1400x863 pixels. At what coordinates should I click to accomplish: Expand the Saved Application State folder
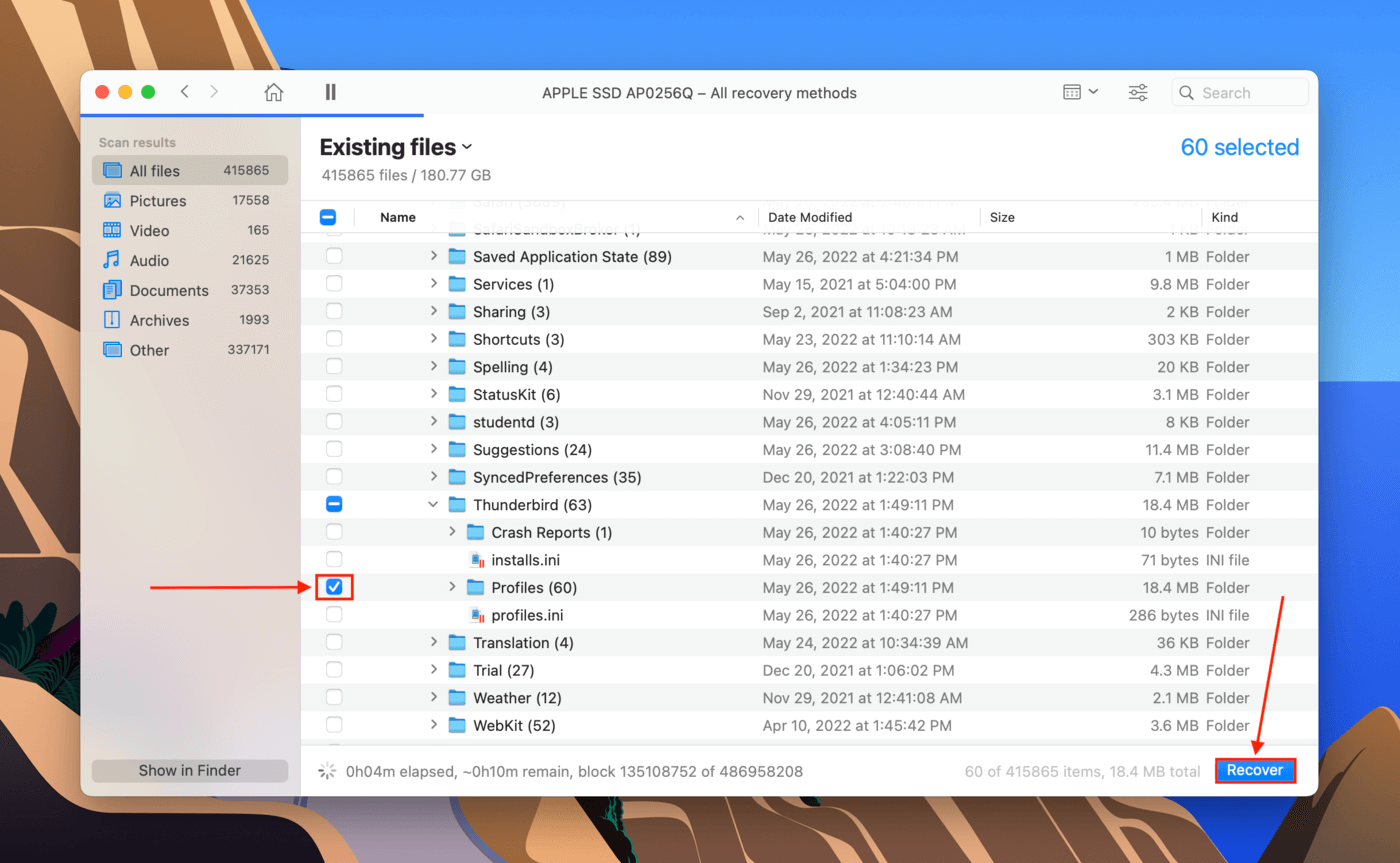pos(433,257)
